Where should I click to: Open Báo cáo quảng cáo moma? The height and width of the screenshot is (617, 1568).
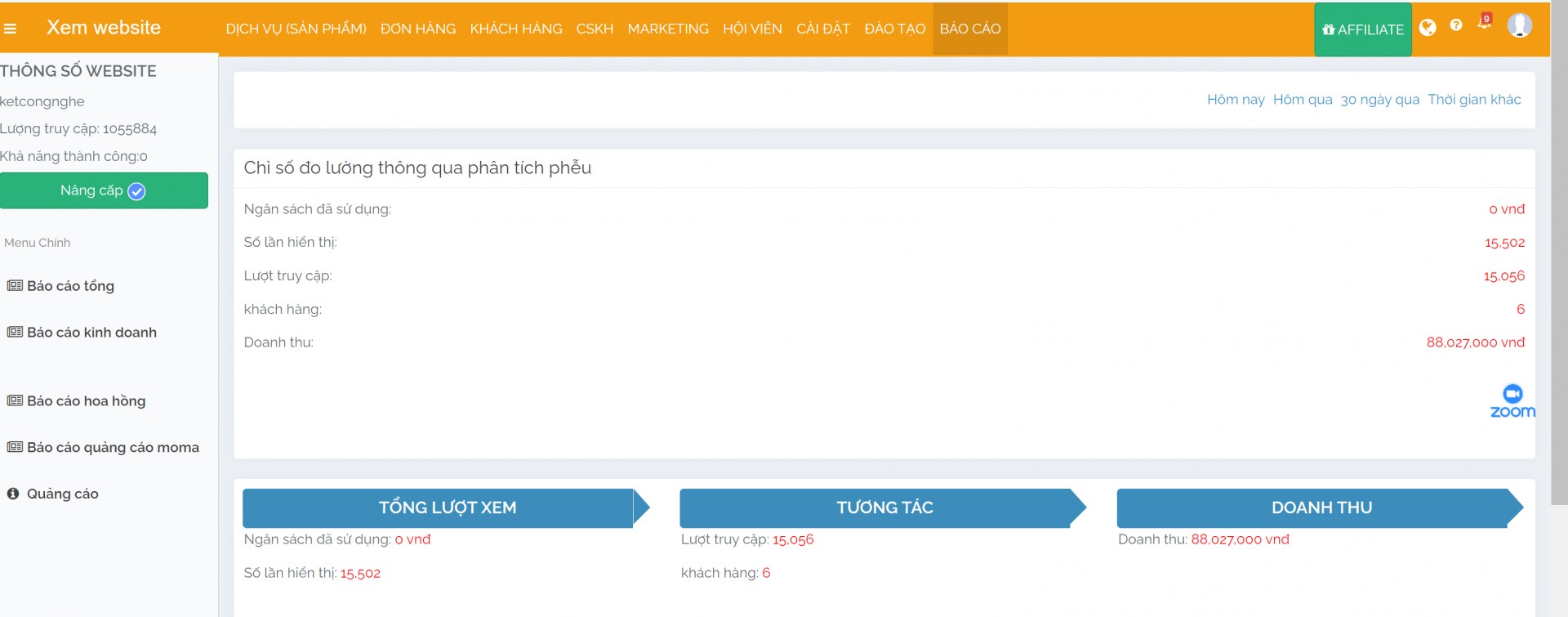coord(113,448)
